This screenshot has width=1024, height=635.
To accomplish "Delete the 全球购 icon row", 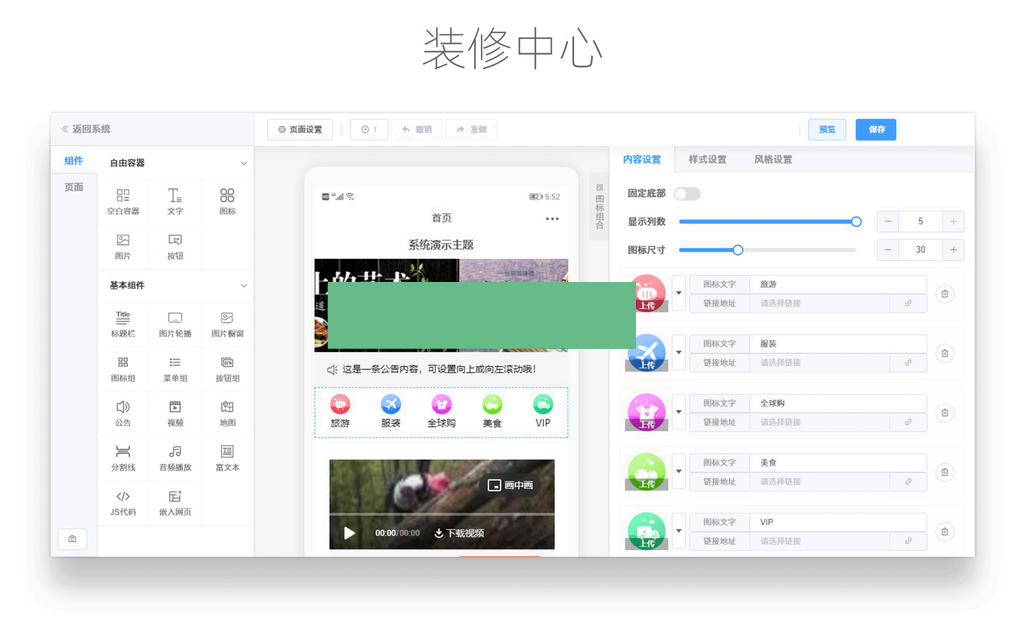I will click(x=944, y=413).
